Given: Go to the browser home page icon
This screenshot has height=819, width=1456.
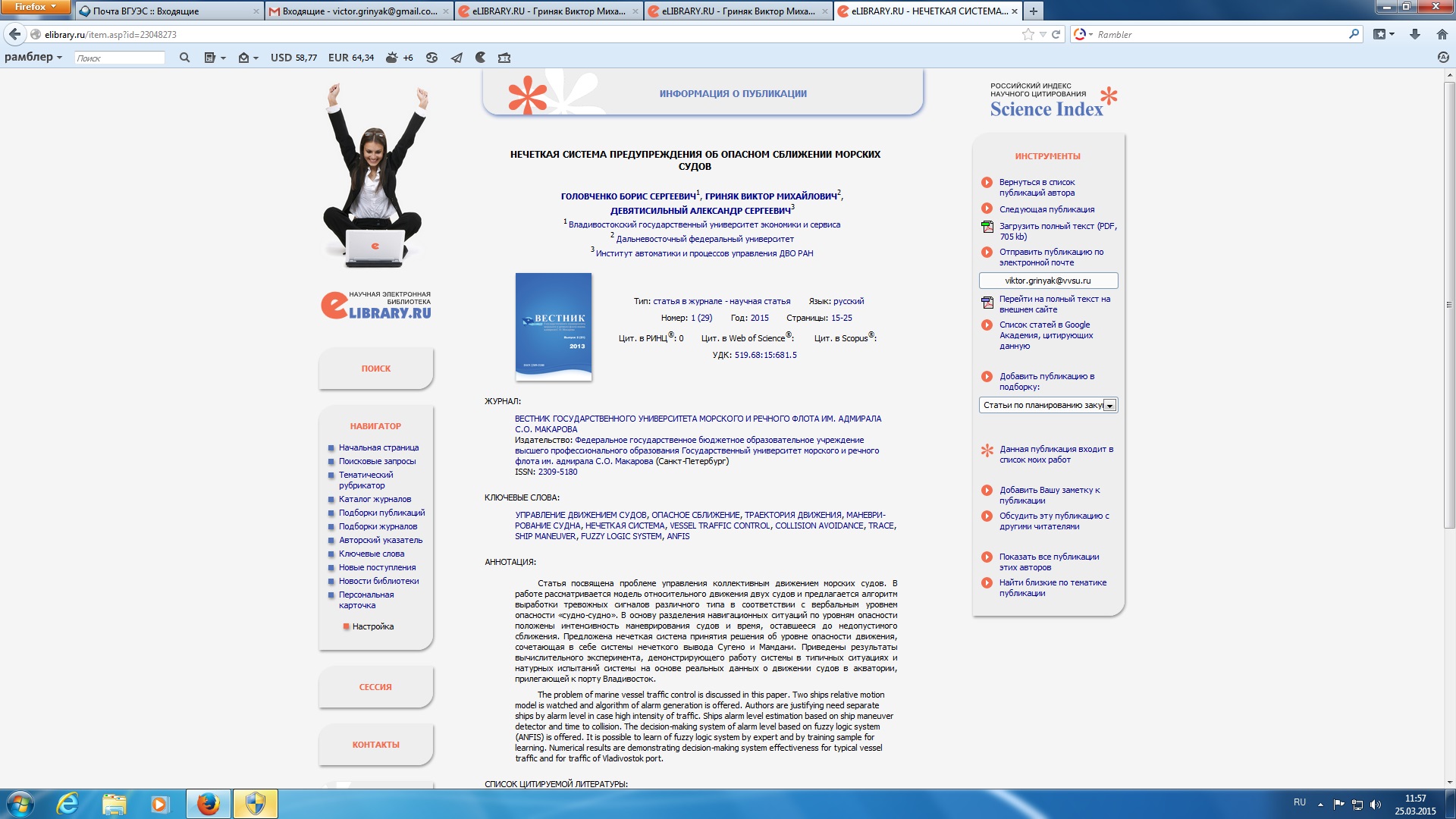Looking at the screenshot, I should [x=1442, y=34].
